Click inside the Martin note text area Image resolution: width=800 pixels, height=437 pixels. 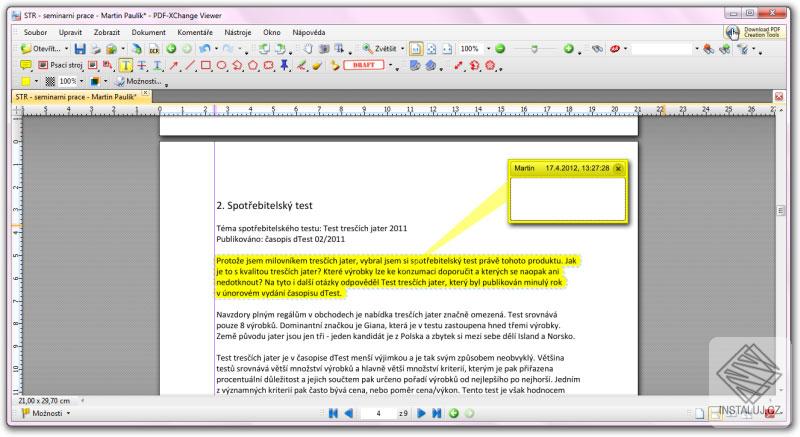click(568, 199)
